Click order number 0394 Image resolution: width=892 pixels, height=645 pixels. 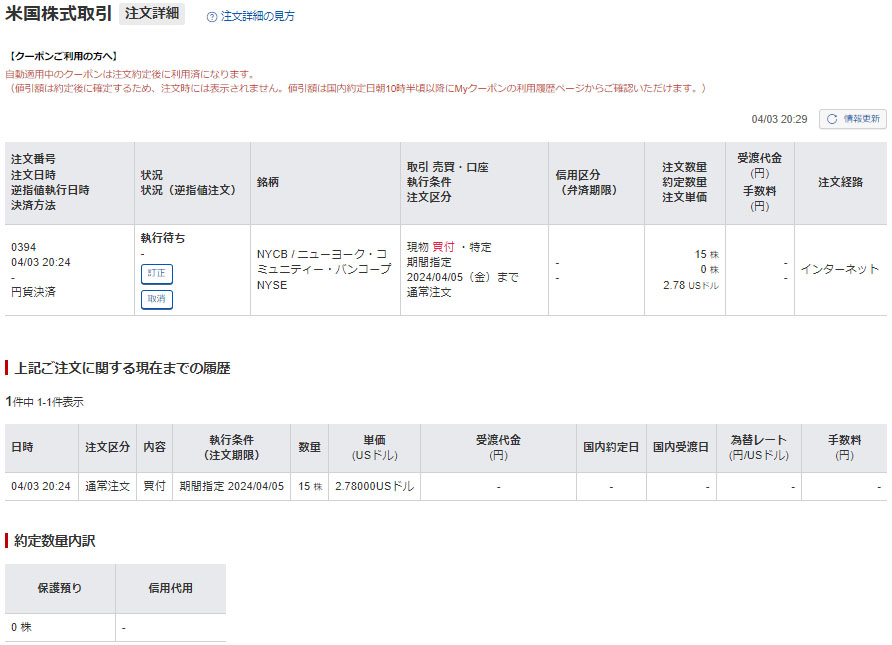pos(23,246)
